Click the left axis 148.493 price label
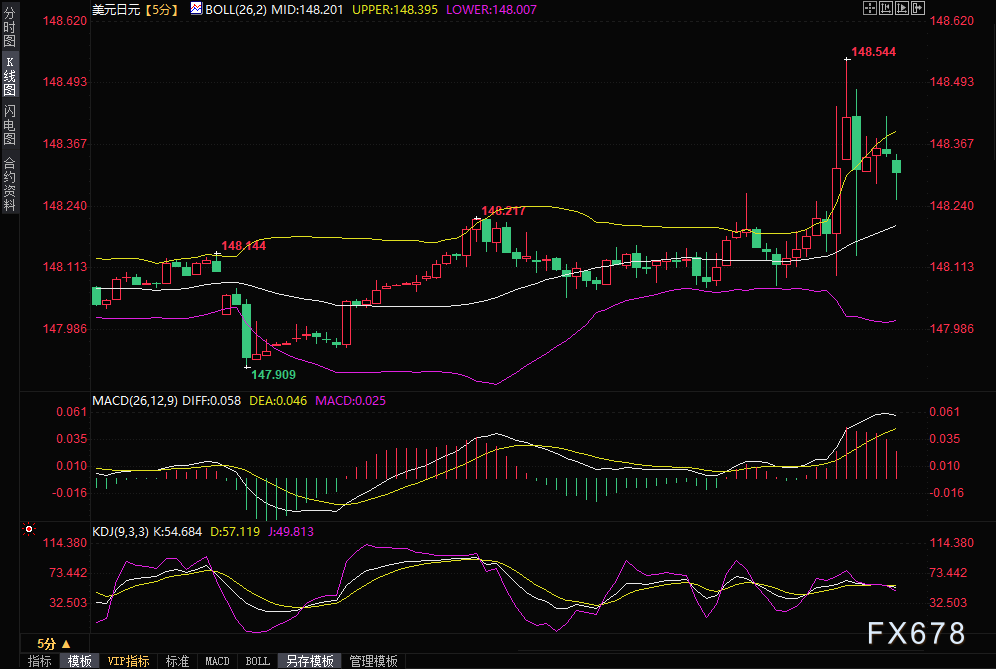Image resolution: width=996 pixels, height=669 pixels. pos(65,82)
